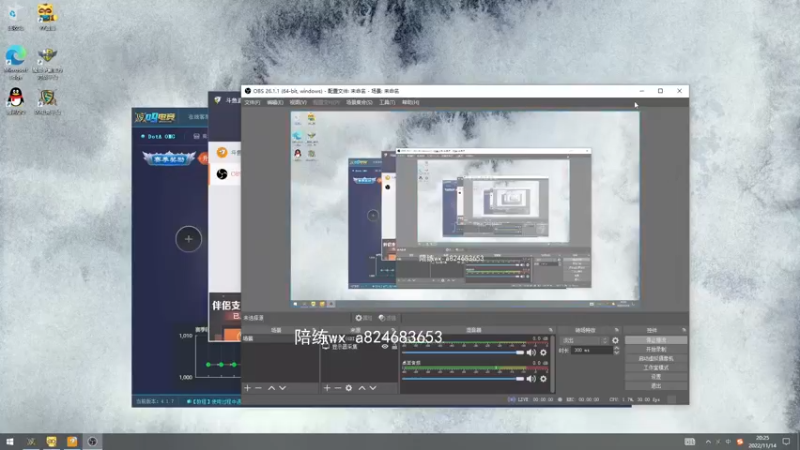This screenshot has height=450, width=800.
Task: Increase transition duration with the stepper arrow
Action: point(616,348)
